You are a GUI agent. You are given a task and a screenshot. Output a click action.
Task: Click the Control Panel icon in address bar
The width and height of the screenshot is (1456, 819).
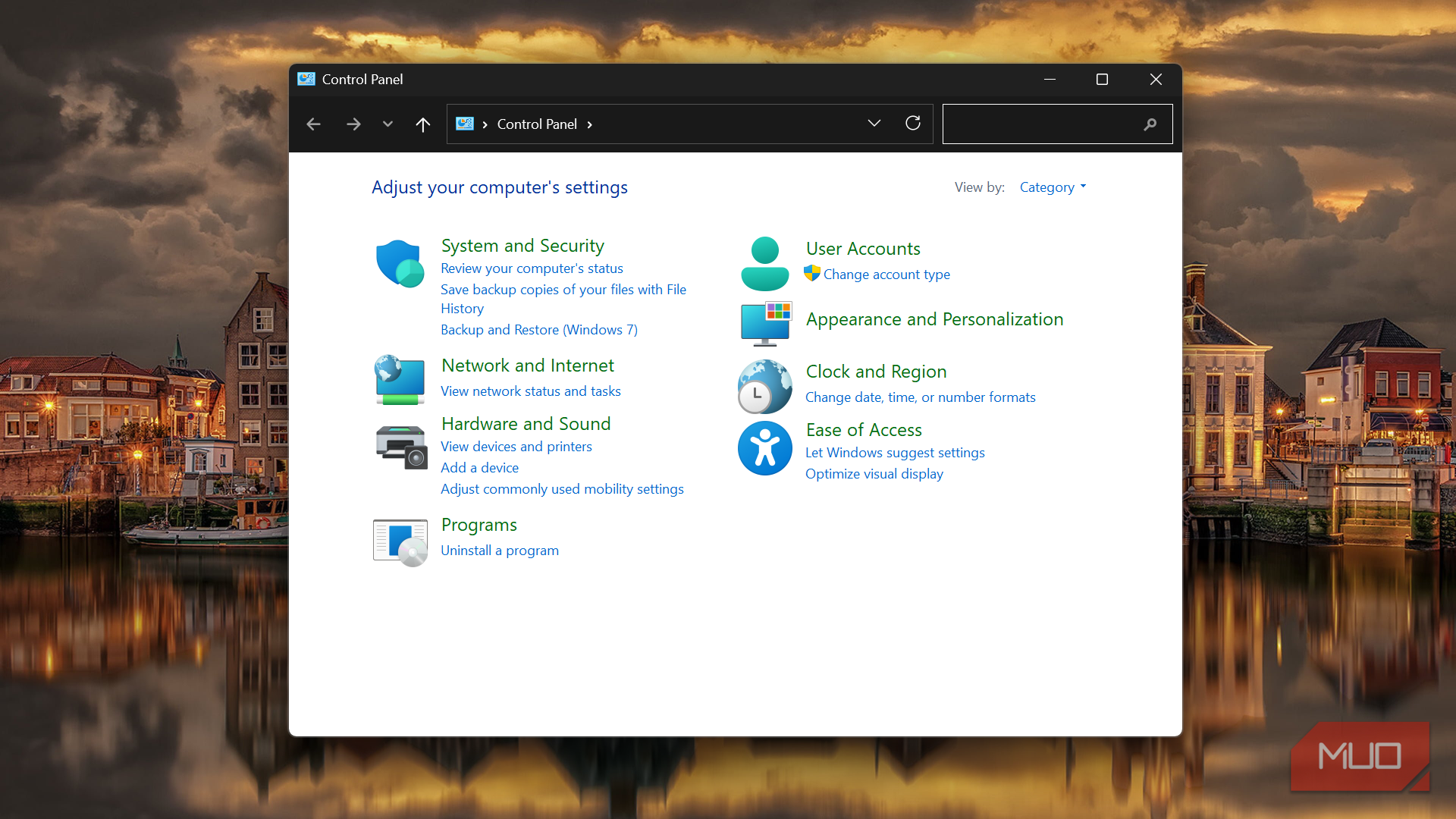click(465, 124)
